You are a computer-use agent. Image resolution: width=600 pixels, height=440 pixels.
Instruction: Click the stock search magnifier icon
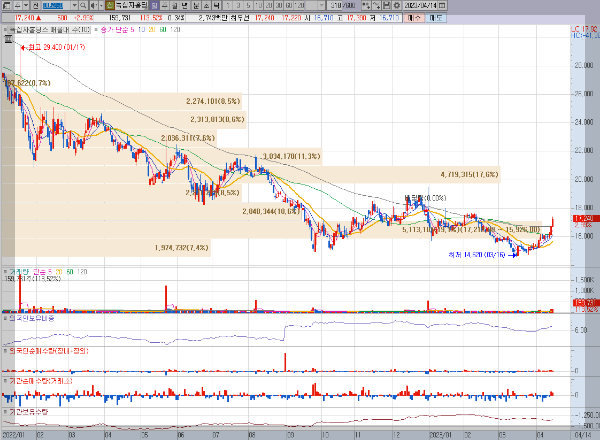pyautogui.click(x=83, y=5)
